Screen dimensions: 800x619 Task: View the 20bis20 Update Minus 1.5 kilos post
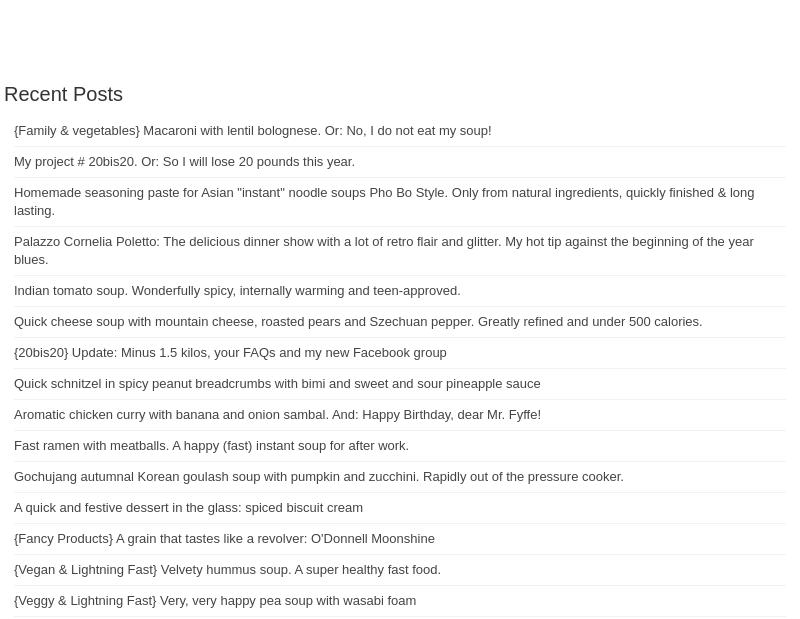coord(230,353)
